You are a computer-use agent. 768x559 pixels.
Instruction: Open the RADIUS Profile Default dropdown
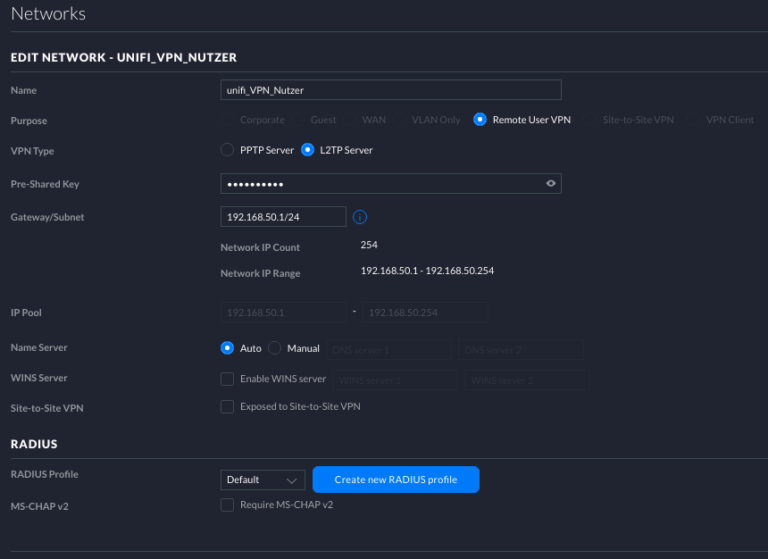263,480
